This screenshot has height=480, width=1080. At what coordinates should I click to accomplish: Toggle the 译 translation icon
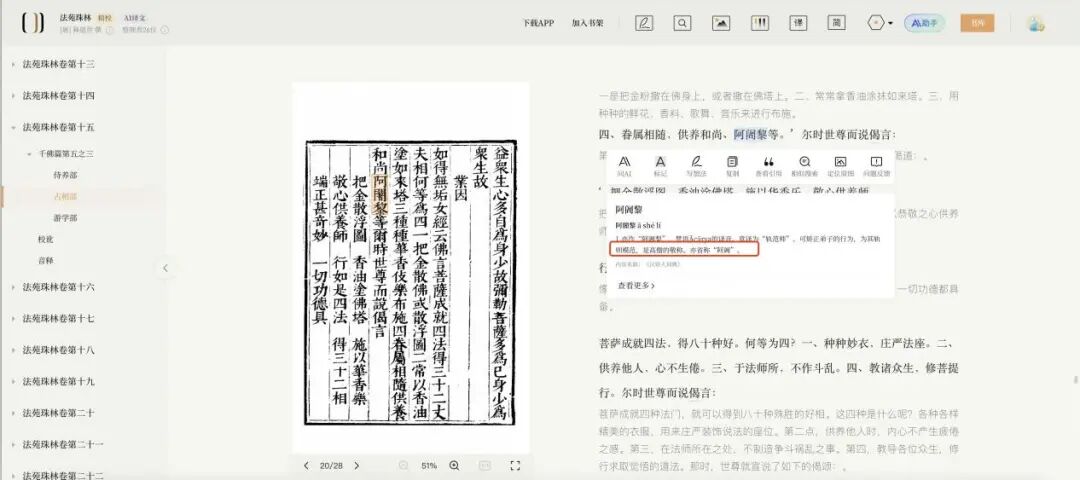[x=798, y=23]
